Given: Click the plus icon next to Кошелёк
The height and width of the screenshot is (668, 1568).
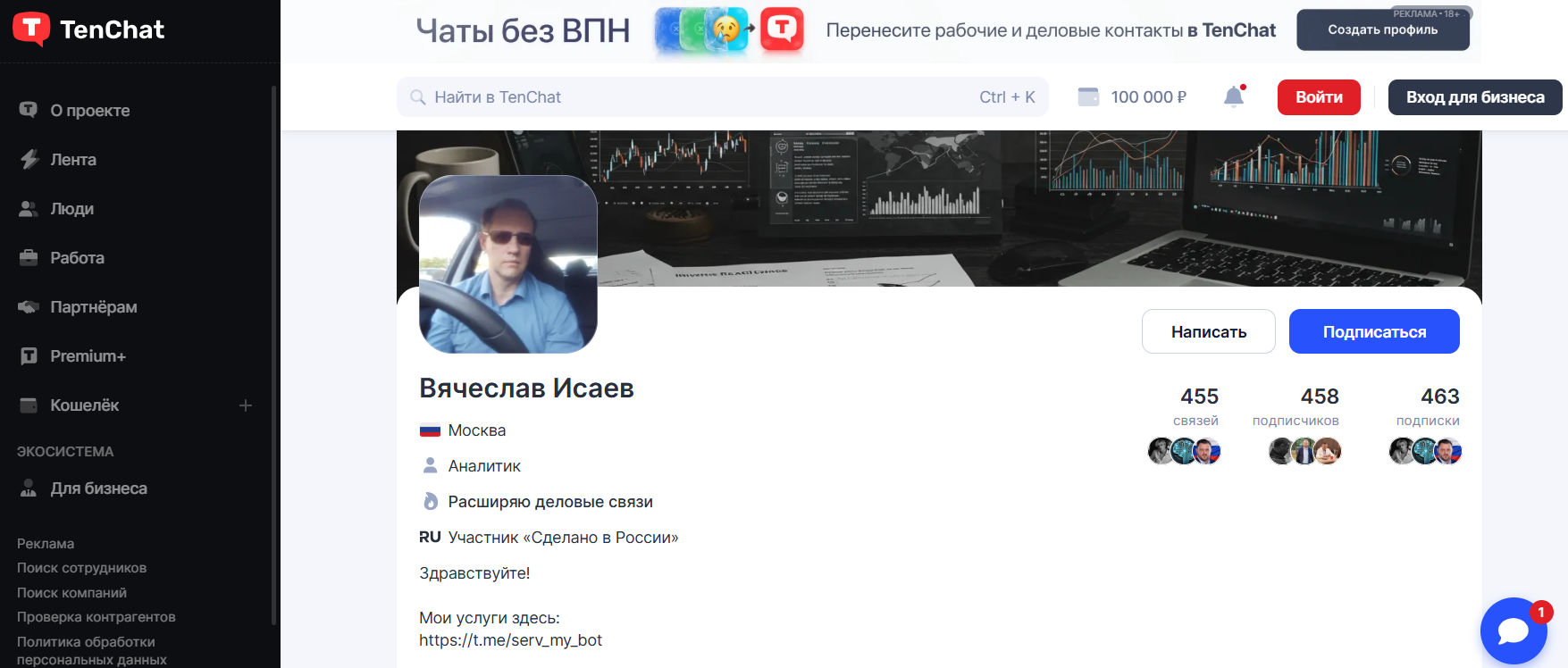Looking at the screenshot, I should pyautogui.click(x=246, y=405).
